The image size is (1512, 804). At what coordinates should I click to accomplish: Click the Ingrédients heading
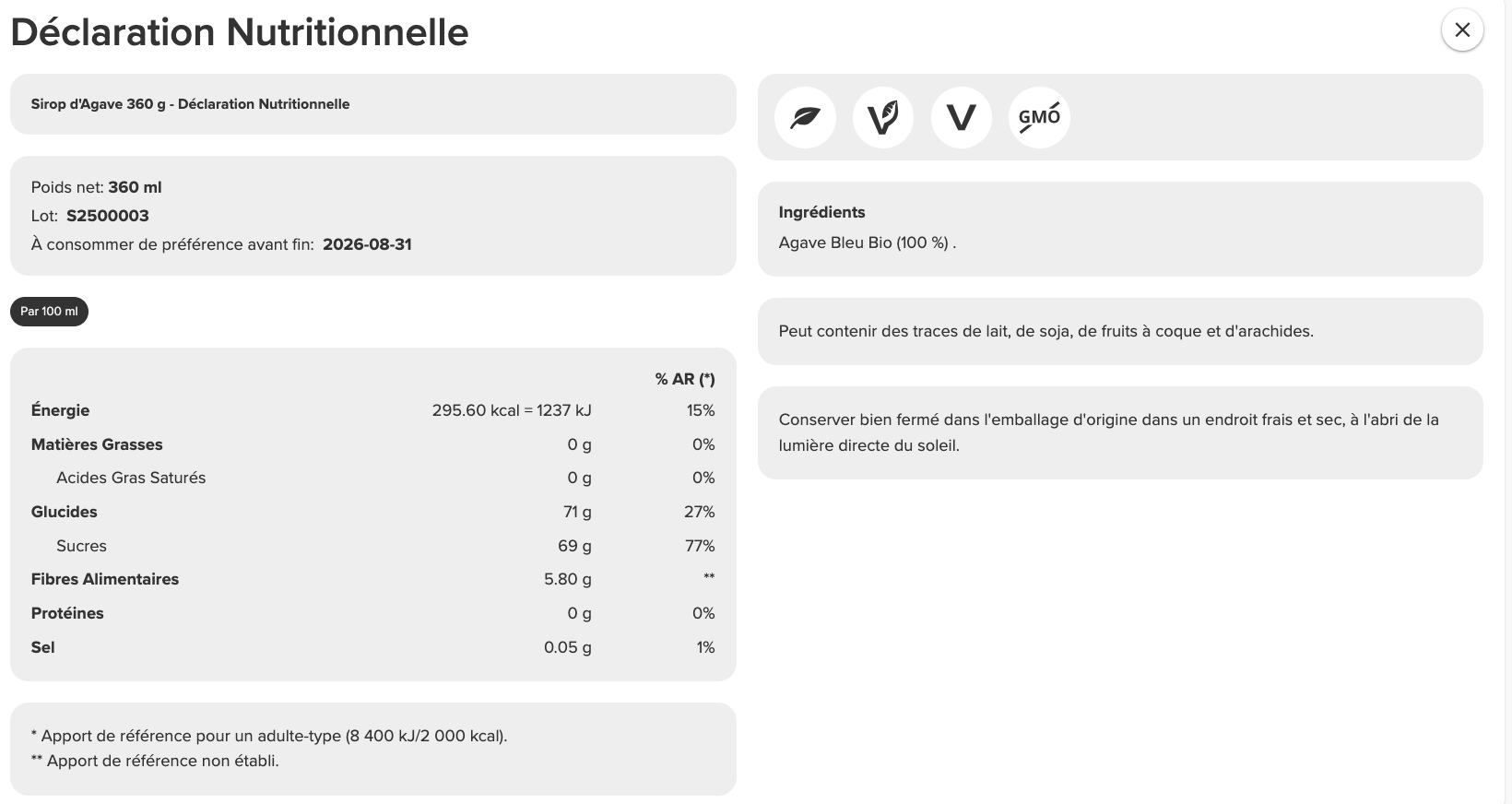click(x=821, y=212)
